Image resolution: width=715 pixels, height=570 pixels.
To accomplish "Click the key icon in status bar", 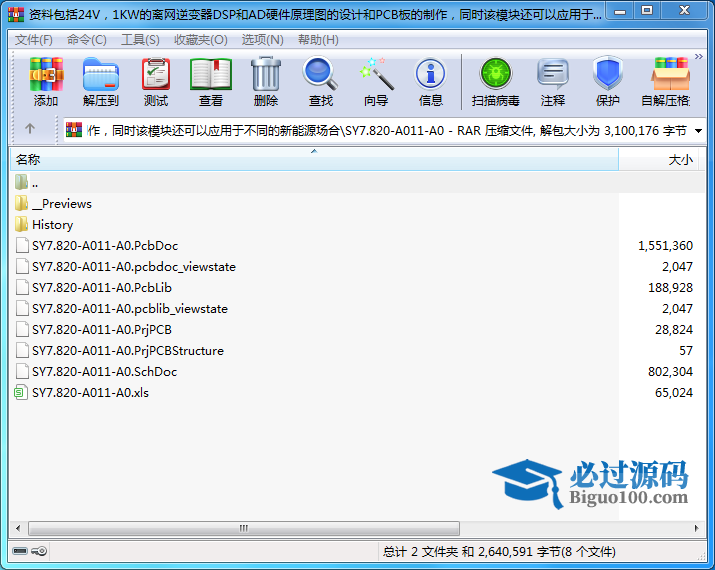I will tap(39, 551).
